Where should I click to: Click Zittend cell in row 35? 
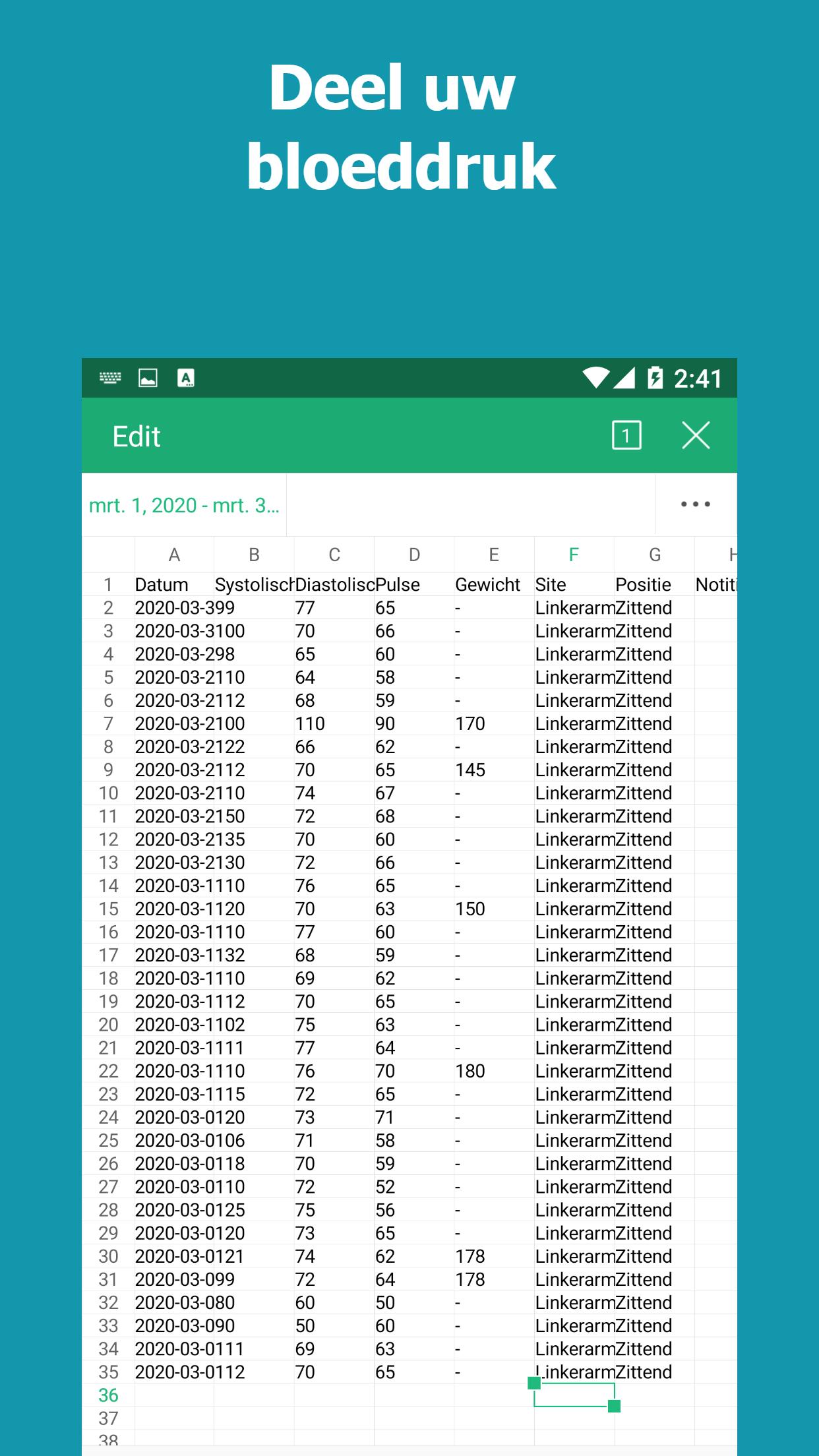(x=654, y=1372)
